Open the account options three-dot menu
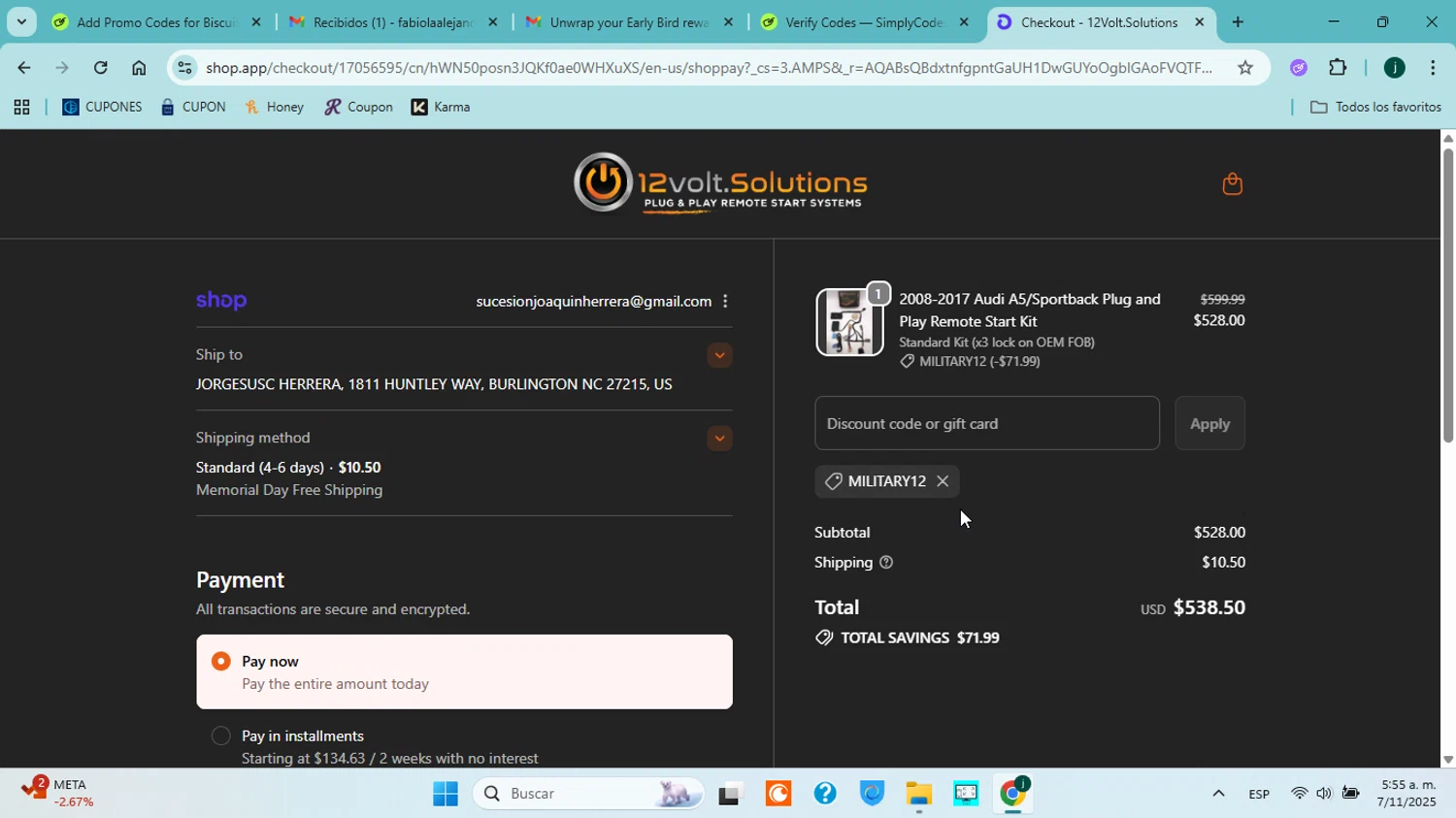 (x=725, y=301)
